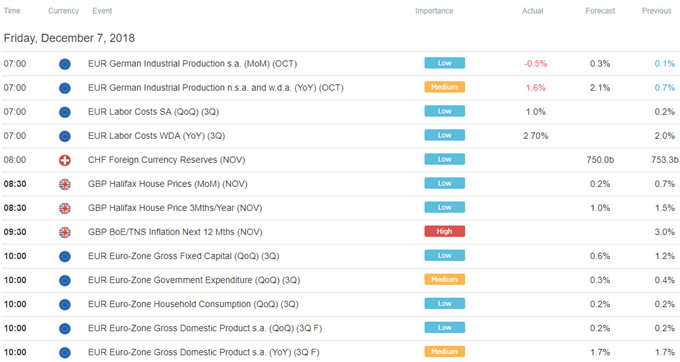Viewport: 680px width, 362px height.
Task: Click previous value 753.3b
Action: click(665, 160)
